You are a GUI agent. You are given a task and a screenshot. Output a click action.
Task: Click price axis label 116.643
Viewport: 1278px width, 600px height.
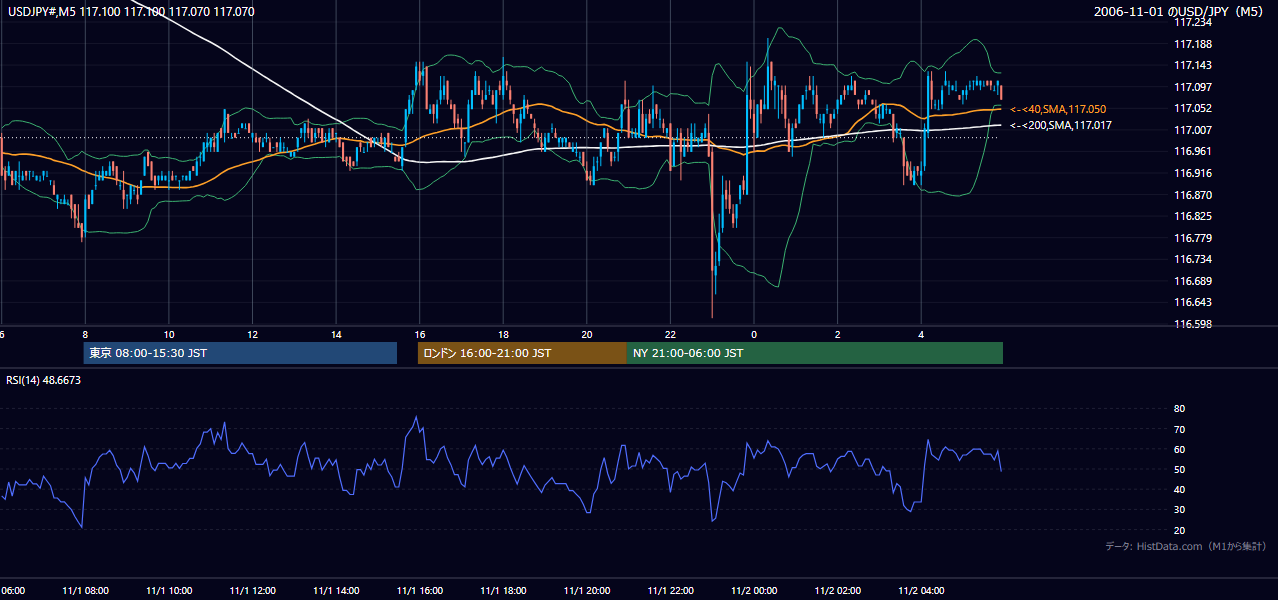(x=1193, y=302)
